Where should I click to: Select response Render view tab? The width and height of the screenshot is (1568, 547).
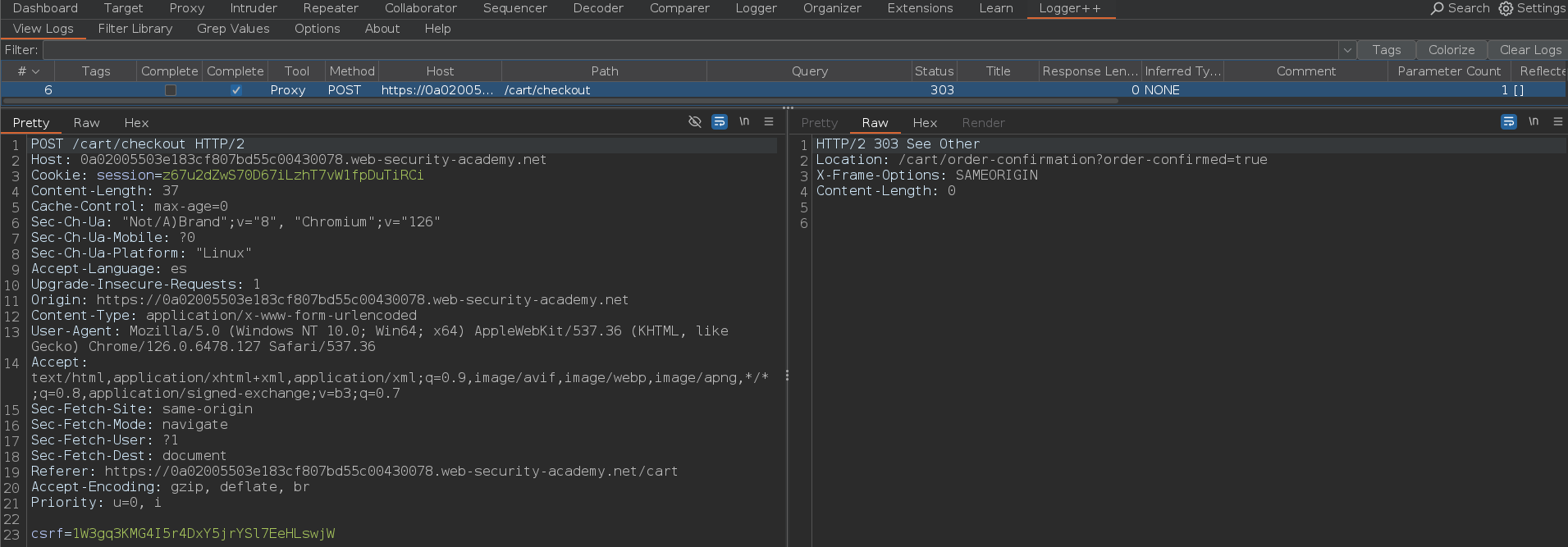[983, 123]
